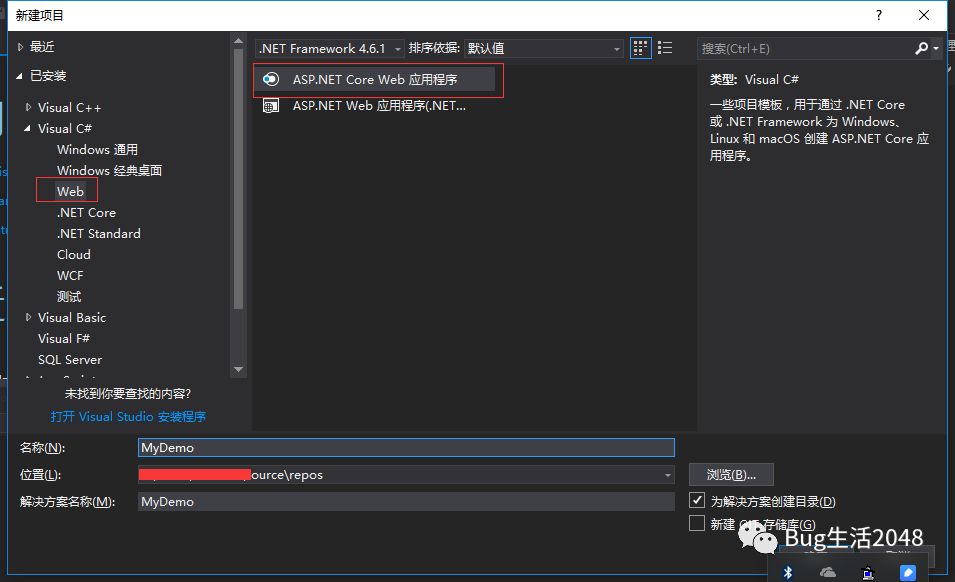Click 'ASP.NET Core Web 应用程序' template name
Image resolution: width=955 pixels, height=582 pixels.
375,80
